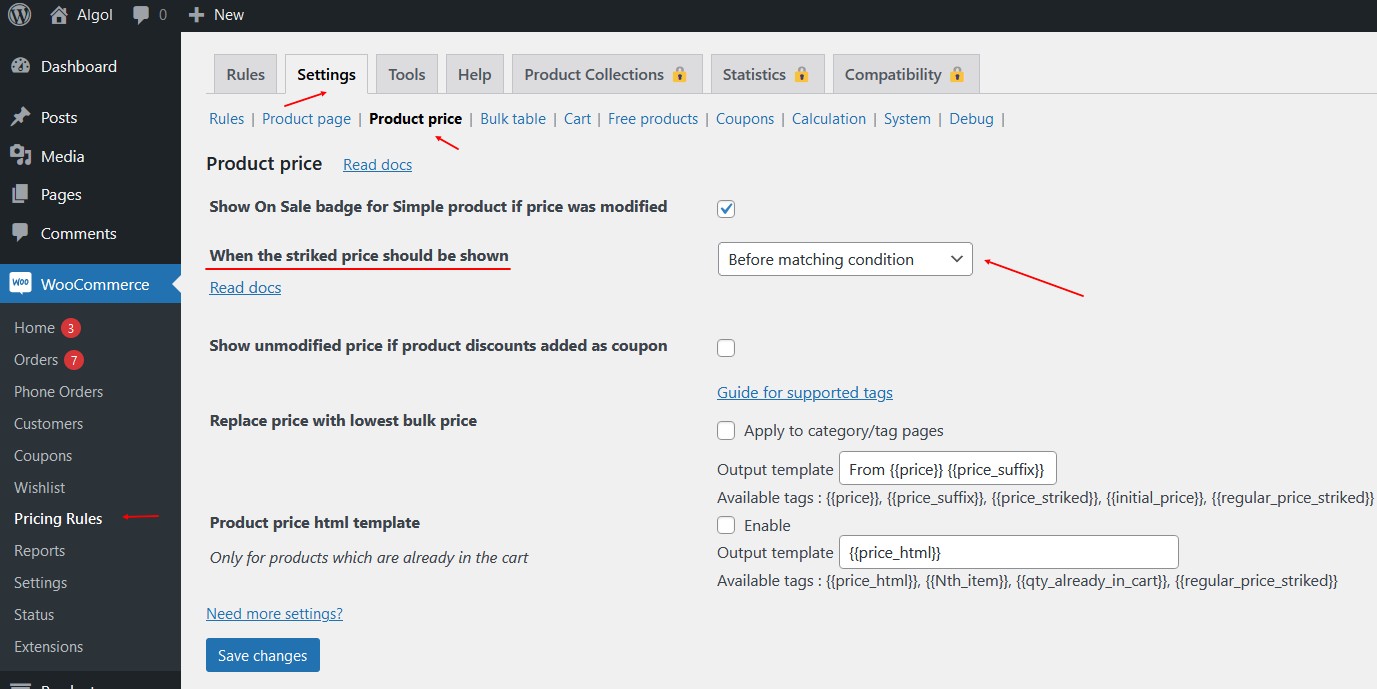Click the From {{price}} output template field
The width and height of the screenshot is (1377, 689).
pyautogui.click(x=947, y=469)
